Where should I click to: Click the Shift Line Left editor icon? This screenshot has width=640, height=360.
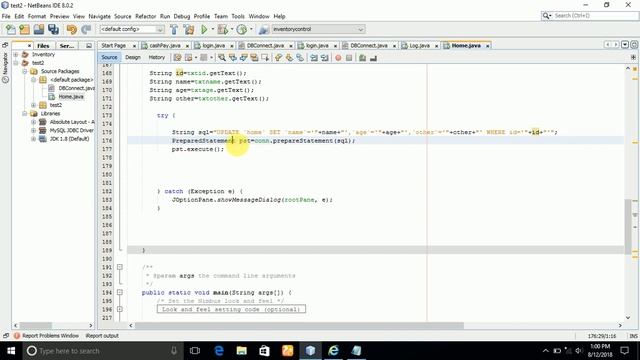[x=314, y=58]
